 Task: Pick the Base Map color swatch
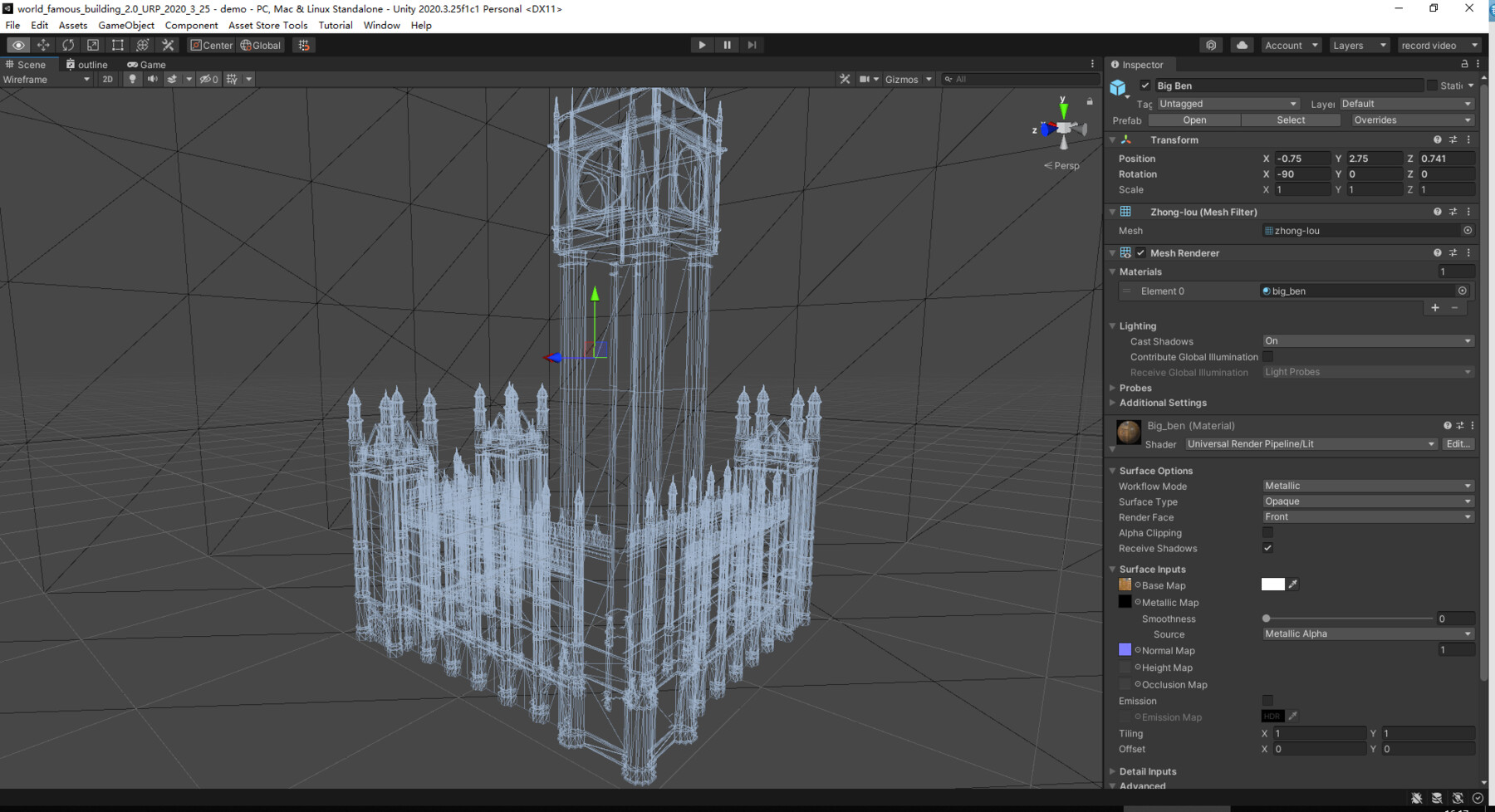(1272, 584)
